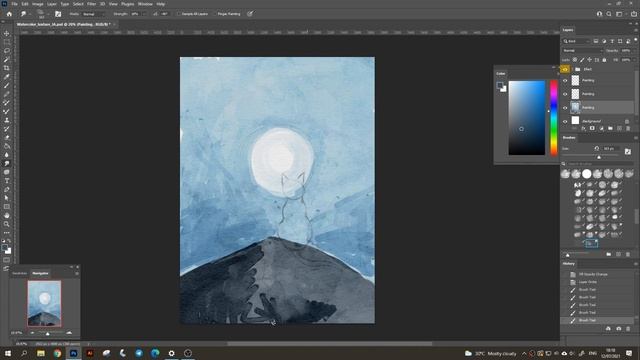Click the foreground color swatch in Color panel
This screenshot has width=640, height=360.
click(x=500, y=85)
